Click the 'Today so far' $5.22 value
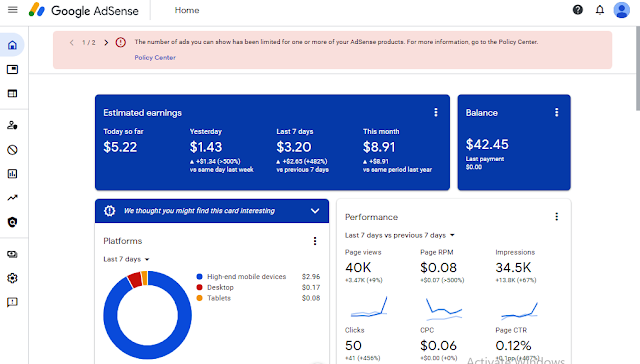The height and width of the screenshot is (364, 640). point(120,147)
